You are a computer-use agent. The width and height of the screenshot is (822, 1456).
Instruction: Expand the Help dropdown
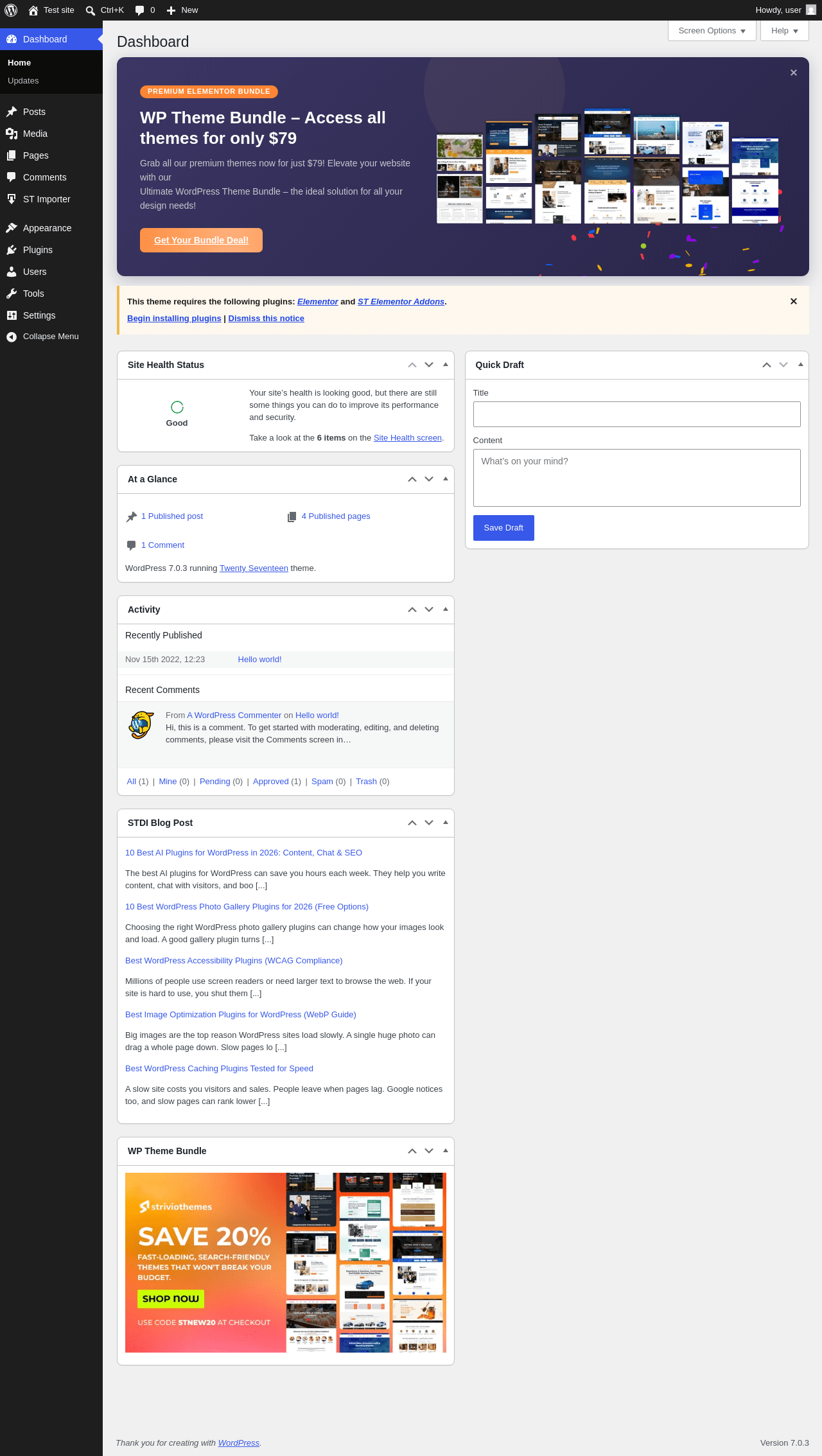[x=784, y=31]
